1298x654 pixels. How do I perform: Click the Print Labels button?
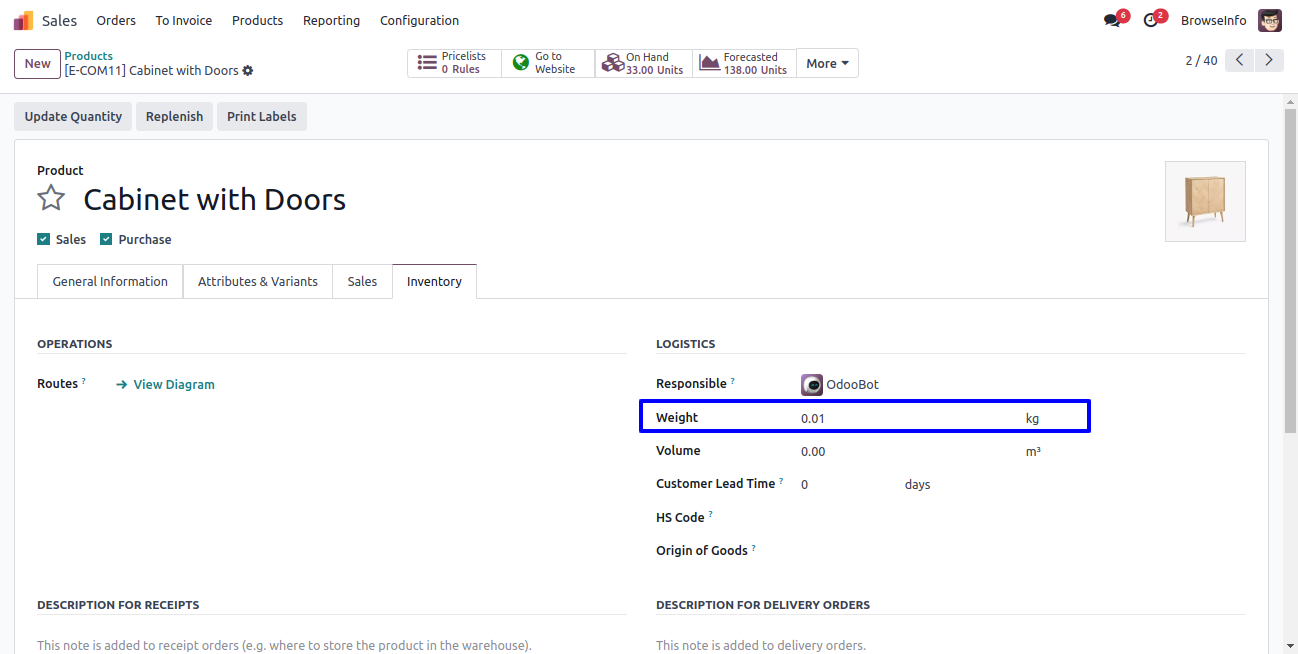click(262, 116)
